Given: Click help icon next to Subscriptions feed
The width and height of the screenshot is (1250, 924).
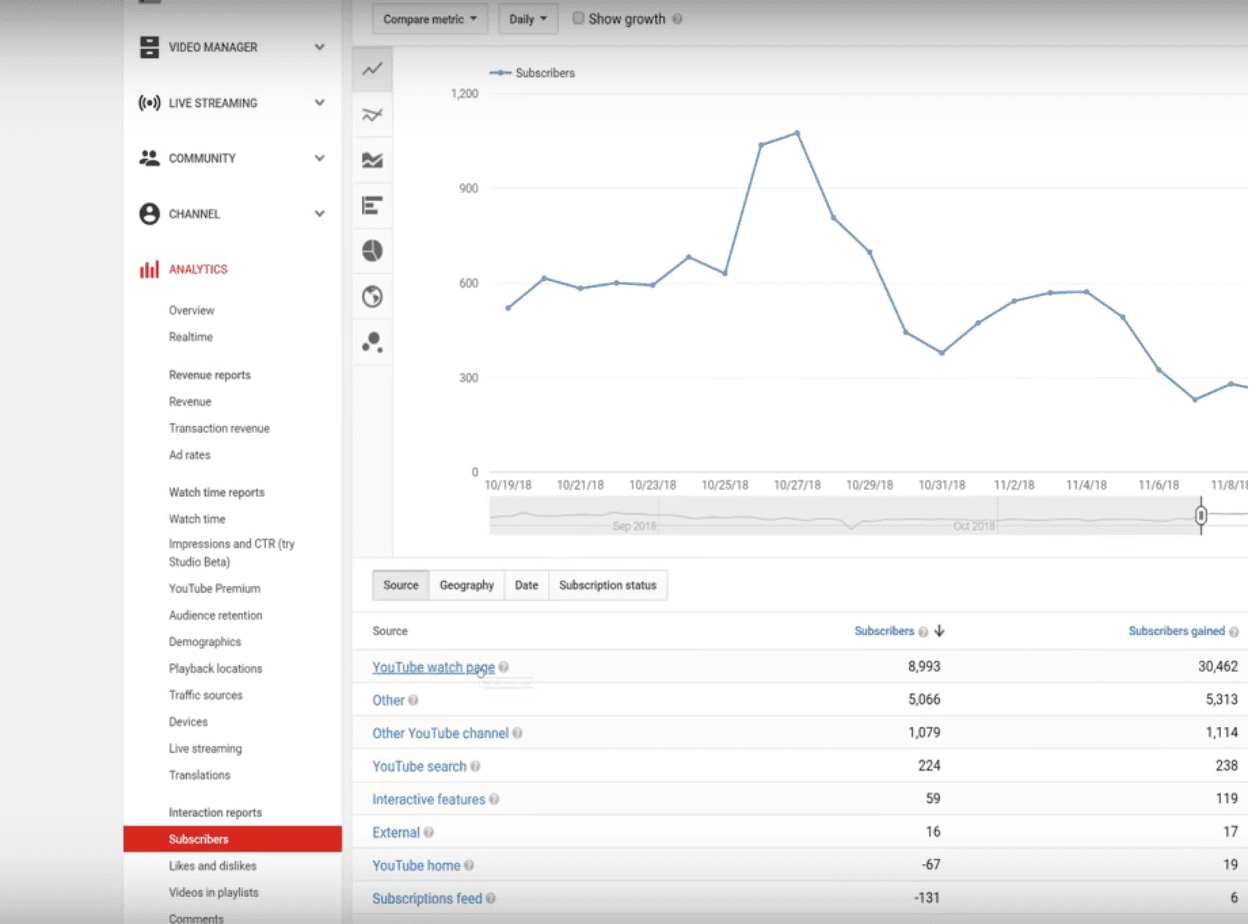Looking at the screenshot, I should click(491, 899).
